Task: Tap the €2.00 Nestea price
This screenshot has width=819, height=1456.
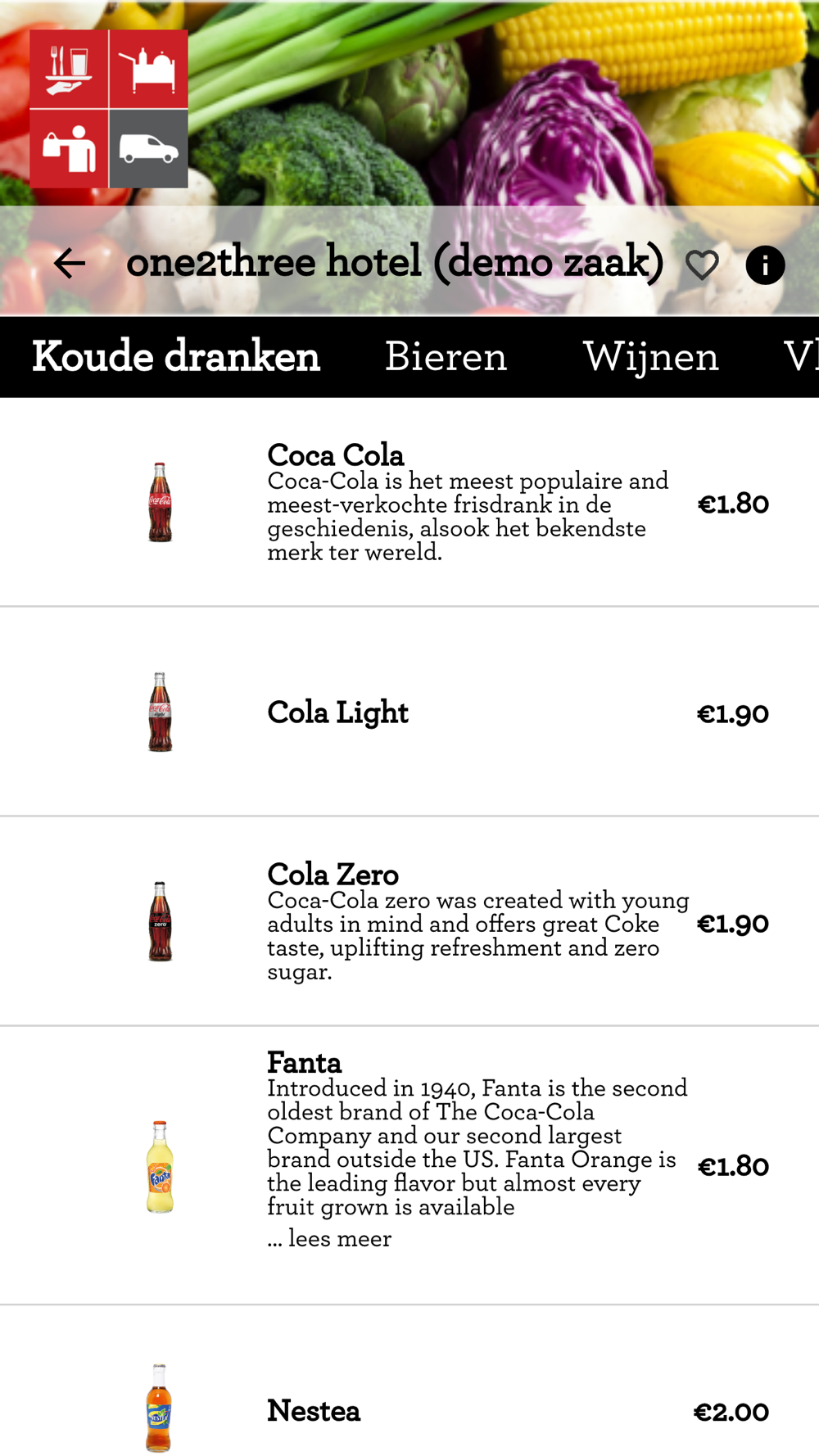Action: [x=731, y=1412]
